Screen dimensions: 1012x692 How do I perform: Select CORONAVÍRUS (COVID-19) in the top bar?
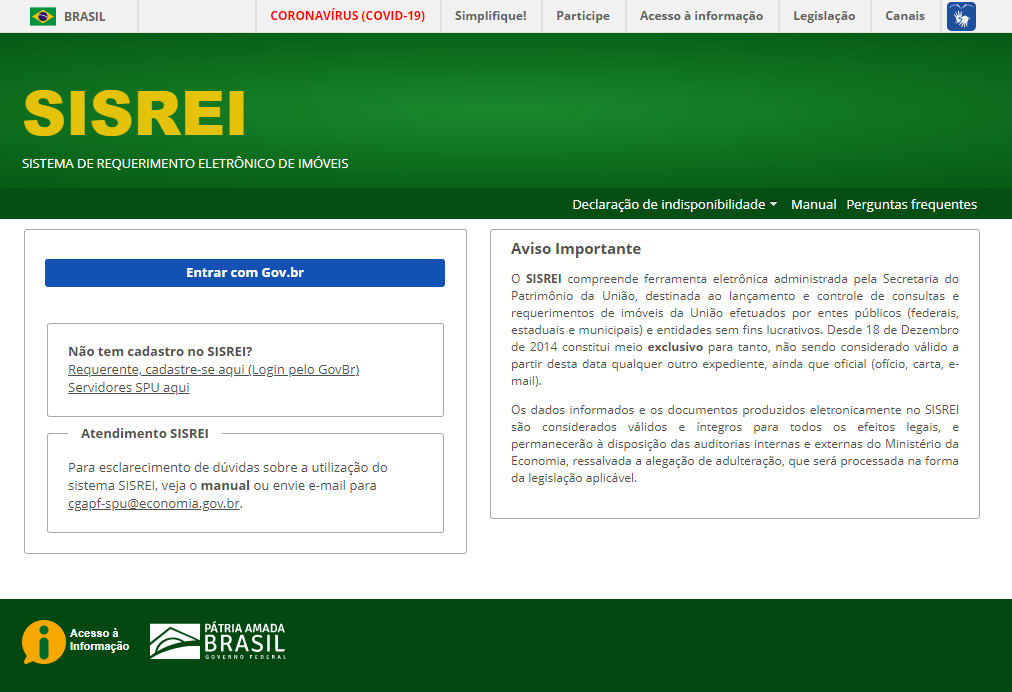pos(347,16)
